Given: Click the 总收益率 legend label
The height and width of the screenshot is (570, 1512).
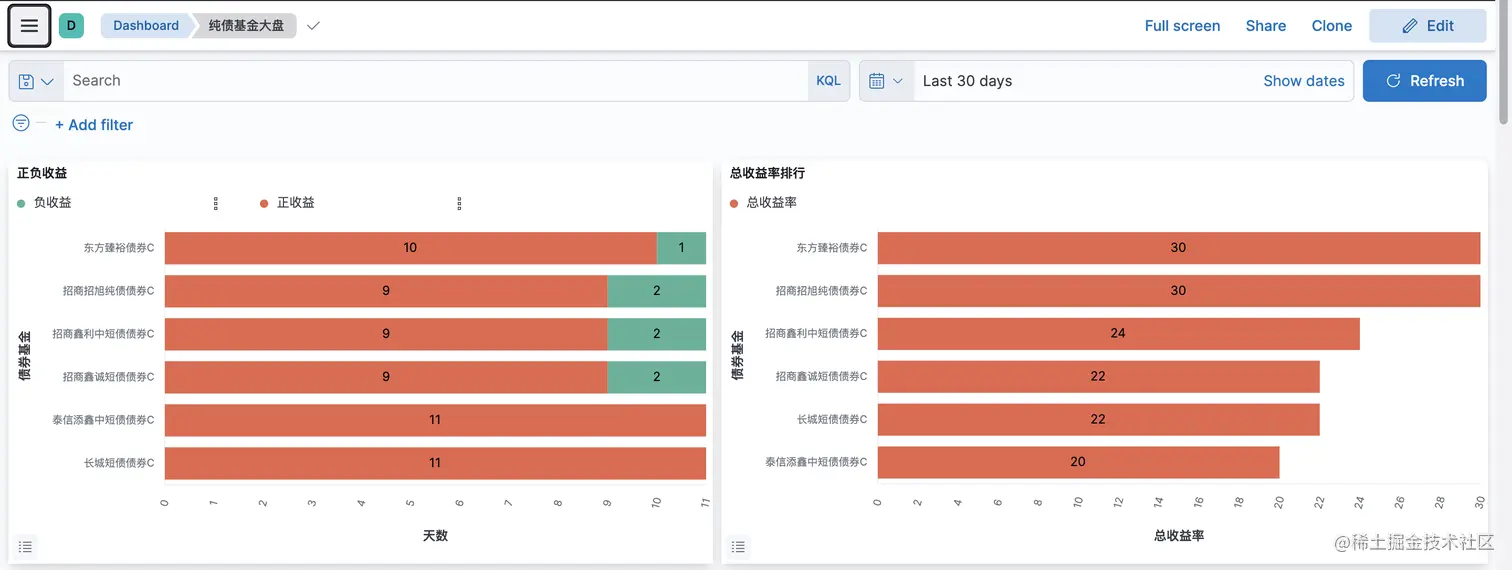Looking at the screenshot, I should coord(772,203).
